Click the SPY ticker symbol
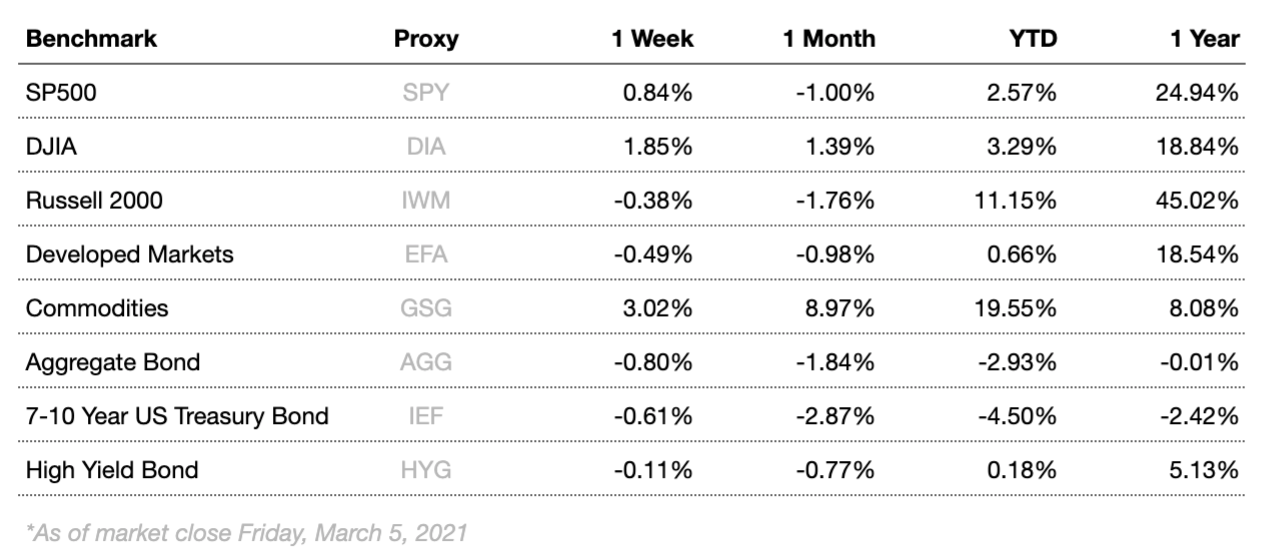1280x558 pixels. click(x=426, y=93)
